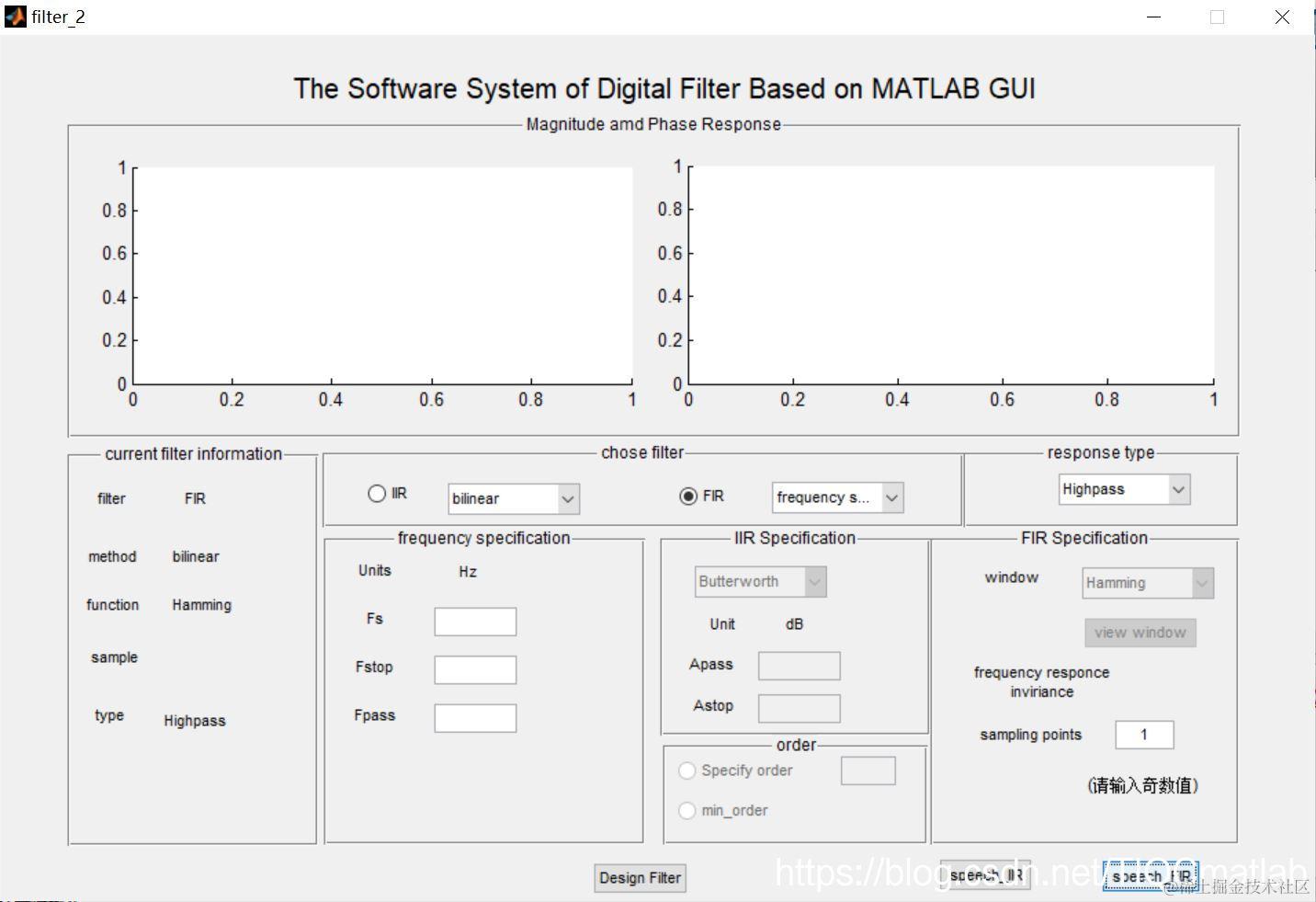The height and width of the screenshot is (902, 1316).
Task: Click the 'sample' label in filter information
Action: tap(114, 657)
